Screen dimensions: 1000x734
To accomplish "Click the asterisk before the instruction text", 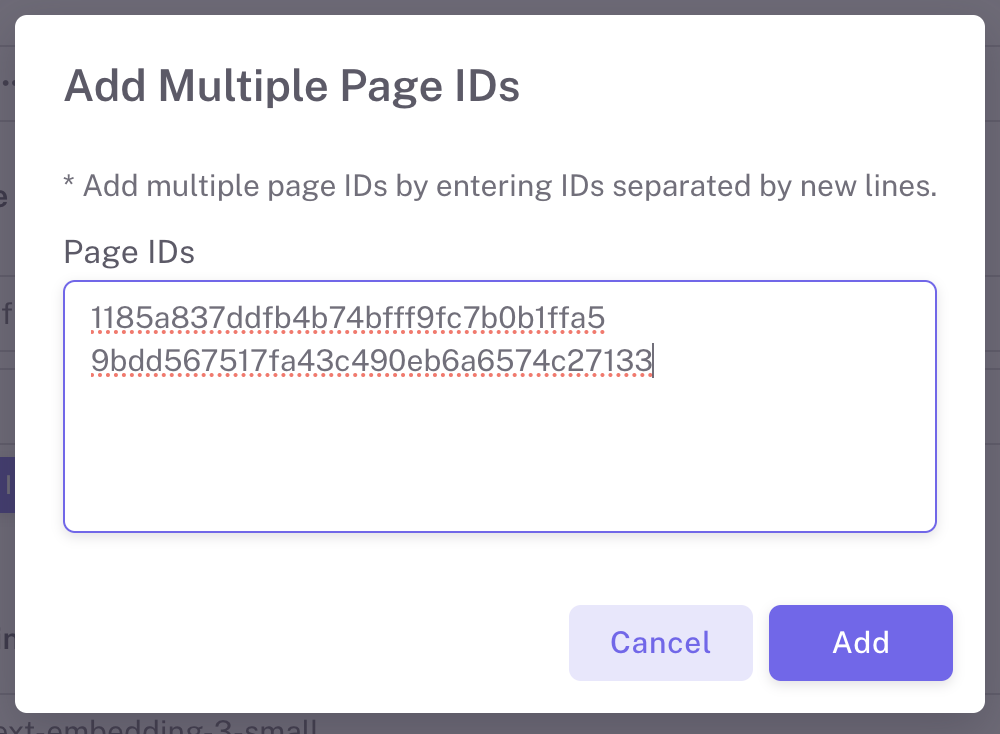I will pos(69,186).
